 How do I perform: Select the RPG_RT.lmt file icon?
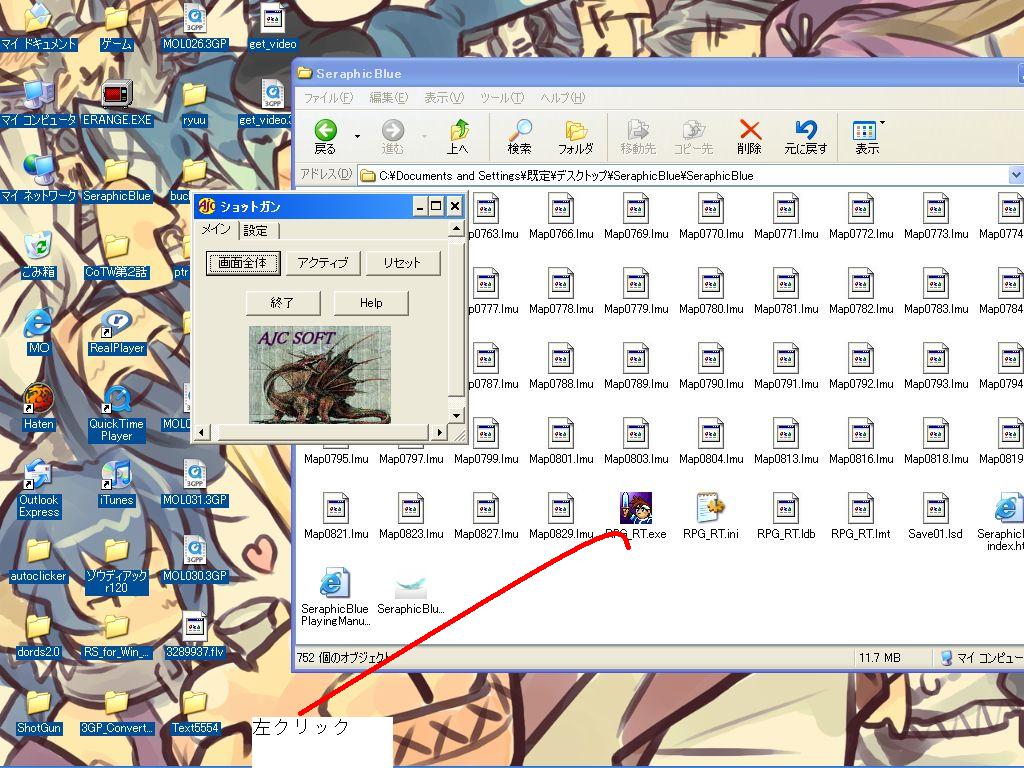pyautogui.click(x=861, y=507)
